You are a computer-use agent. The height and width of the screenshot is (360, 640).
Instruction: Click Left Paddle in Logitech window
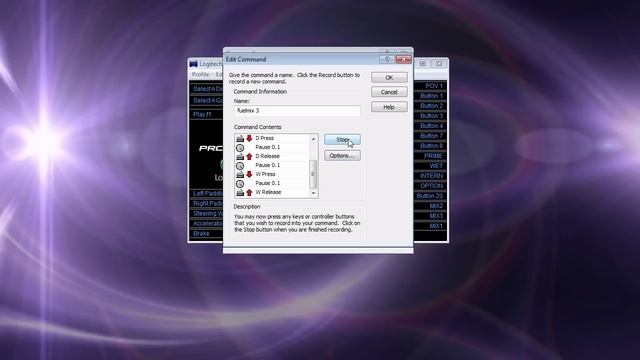207,193
